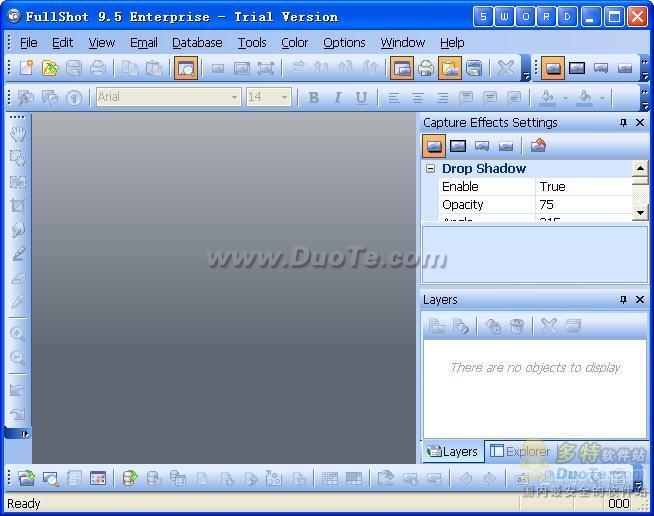The height and width of the screenshot is (516, 654).
Task: Open the Arial font name combo box
Action: 169,97
